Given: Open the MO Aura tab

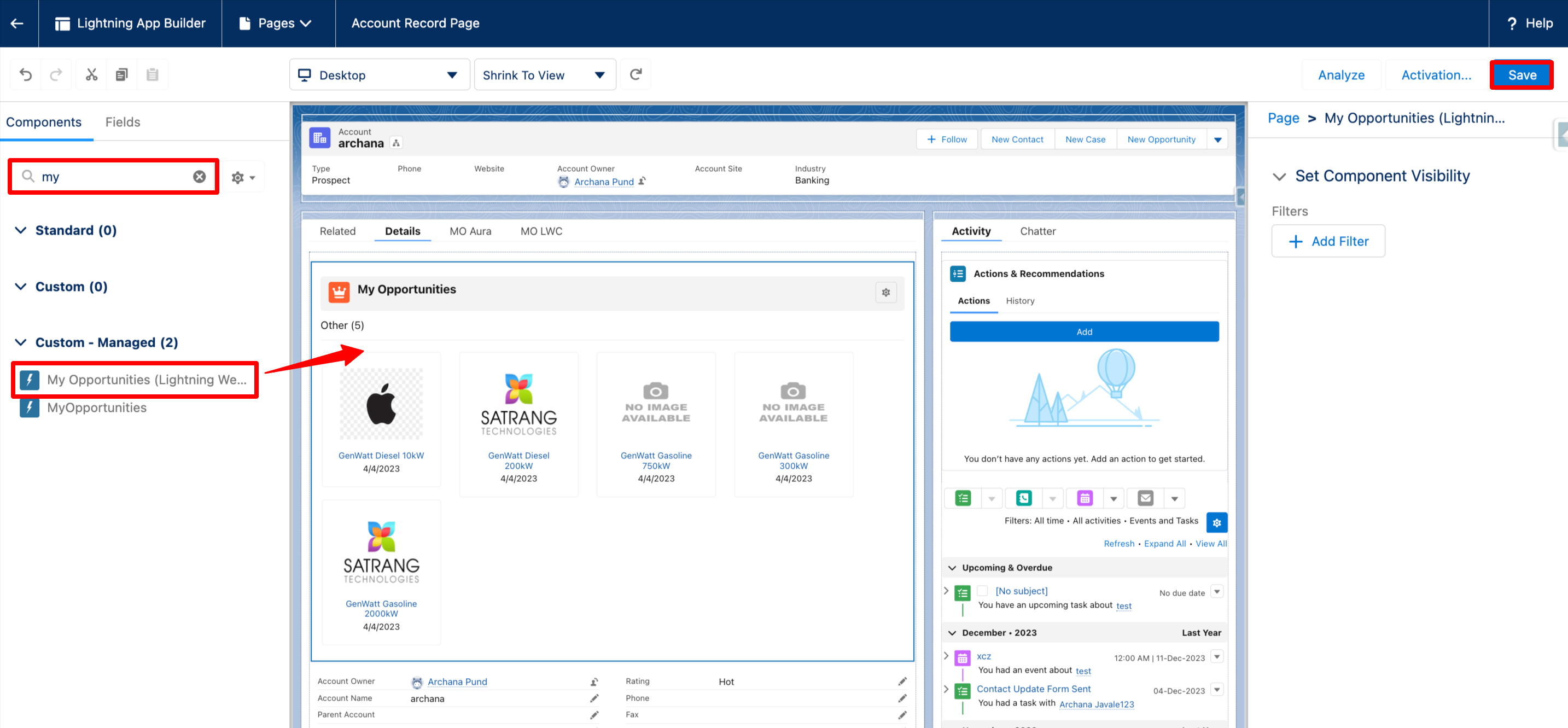Looking at the screenshot, I should pyautogui.click(x=470, y=231).
